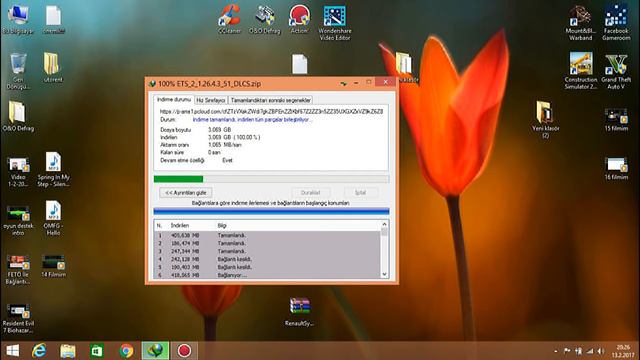The image size is (640, 360).
Task: Select the 16 filmim video file
Action: pos(616,168)
